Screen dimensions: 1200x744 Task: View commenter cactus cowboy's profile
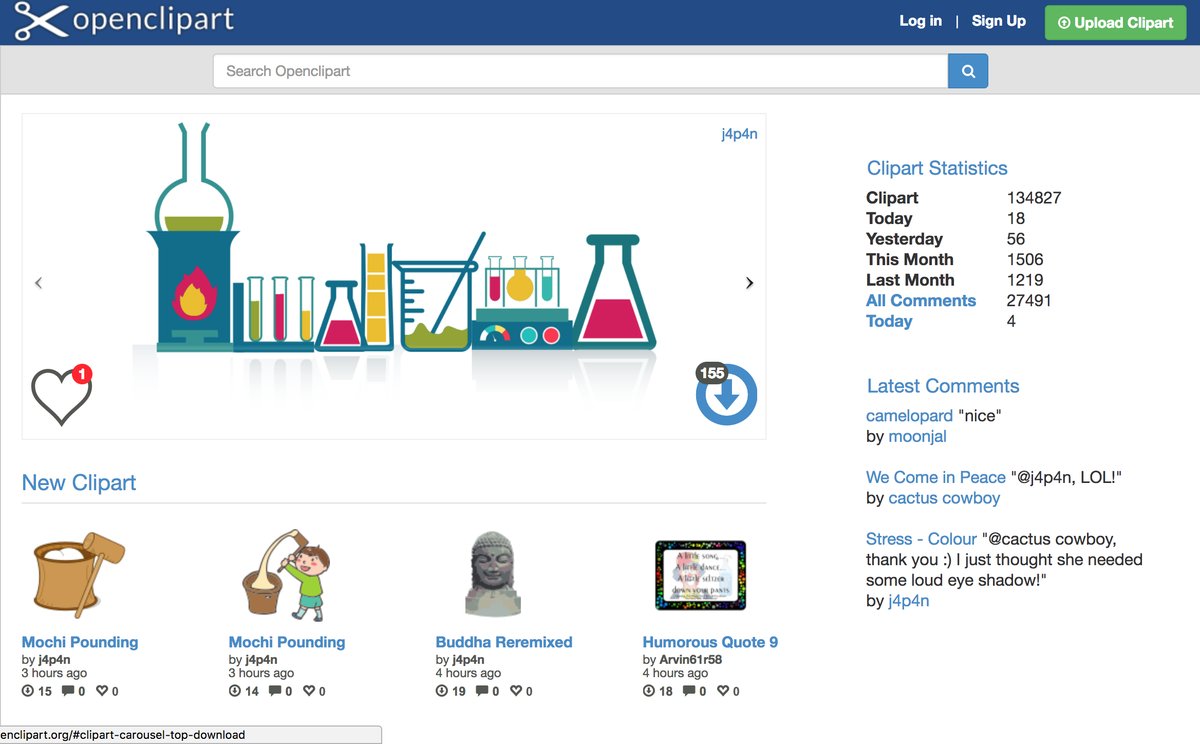(944, 498)
